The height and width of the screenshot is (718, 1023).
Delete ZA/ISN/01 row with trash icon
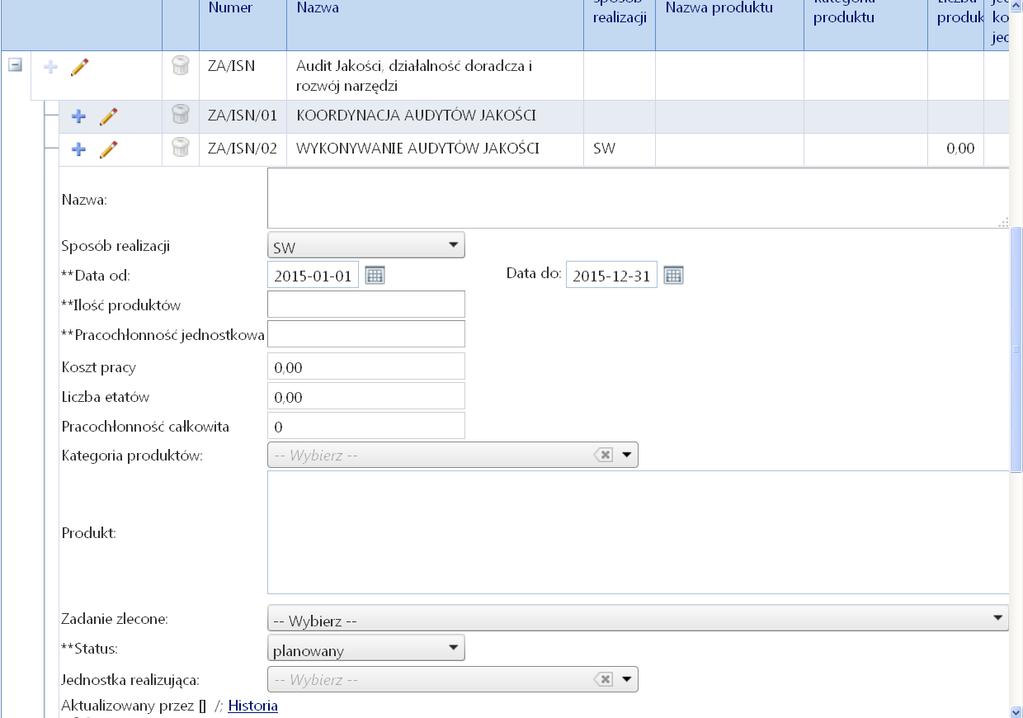(x=180, y=115)
